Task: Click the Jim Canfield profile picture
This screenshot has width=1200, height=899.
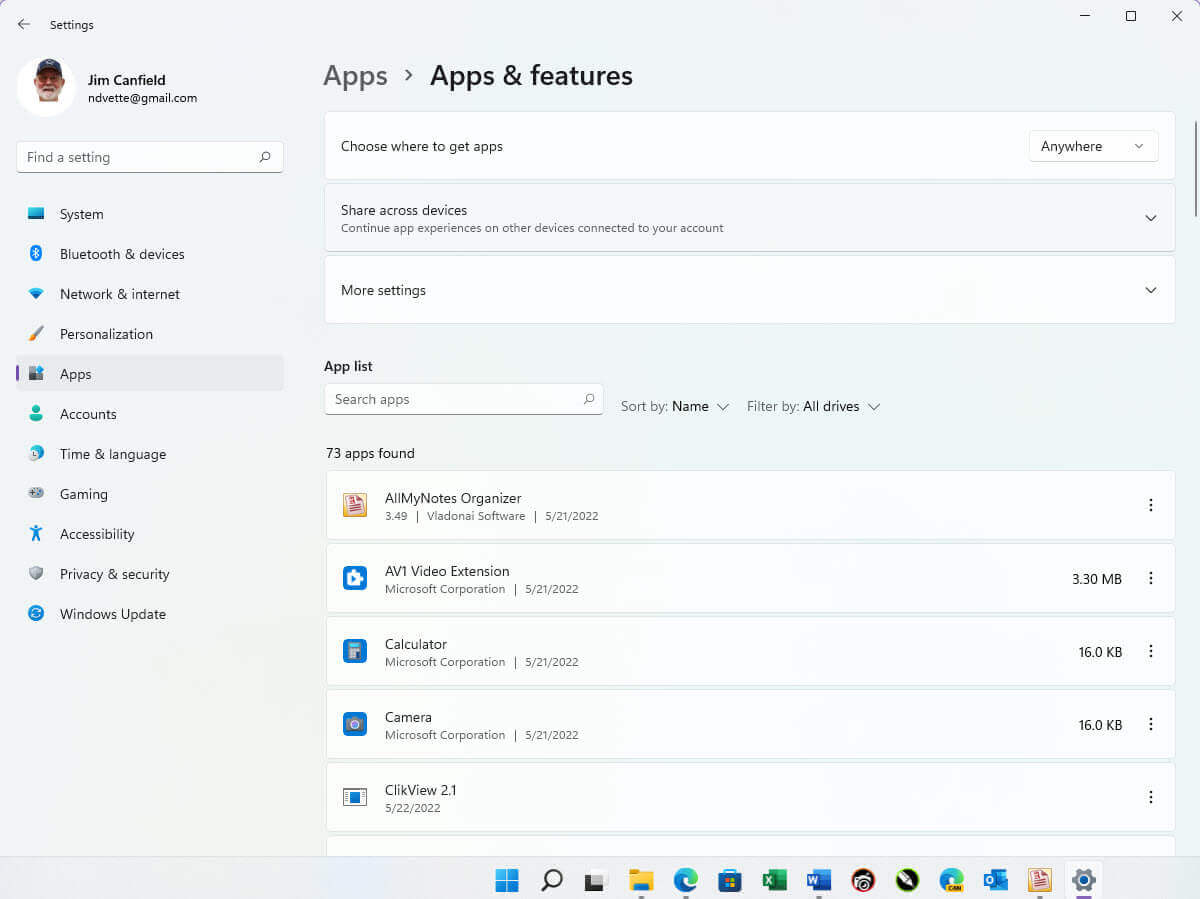Action: (x=46, y=87)
